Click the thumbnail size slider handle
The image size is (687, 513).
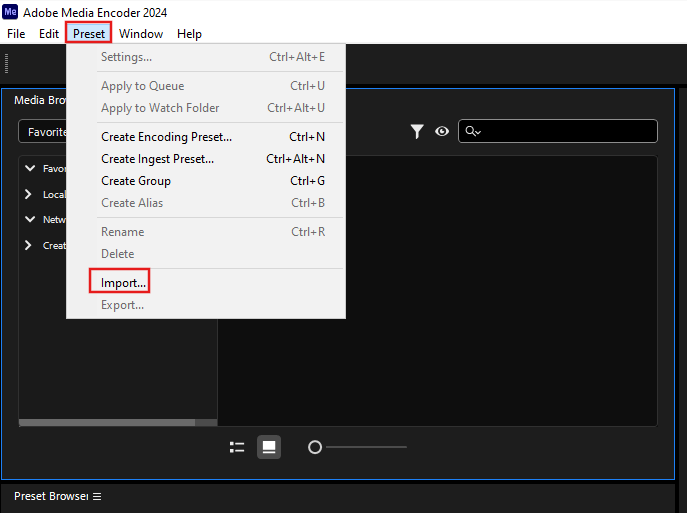click(315, 447)
